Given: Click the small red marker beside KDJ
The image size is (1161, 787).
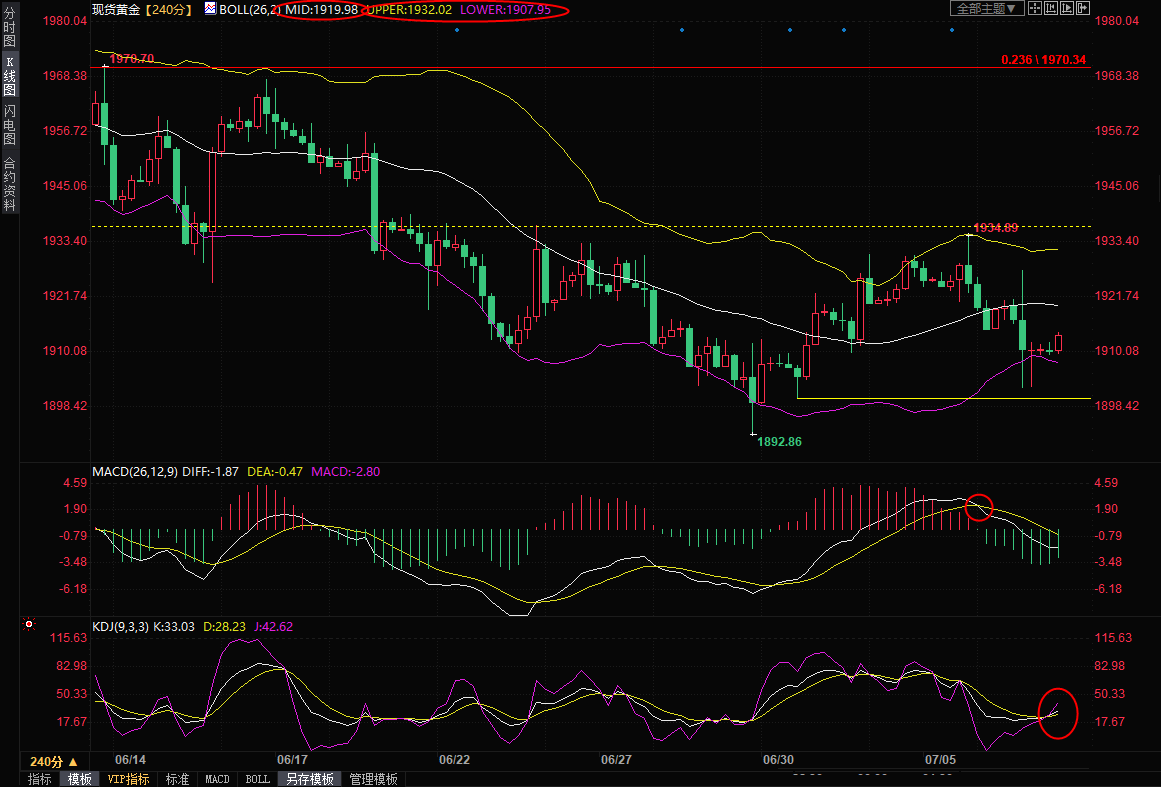Looking at the screenshot, I should click(x=29, y=625).
